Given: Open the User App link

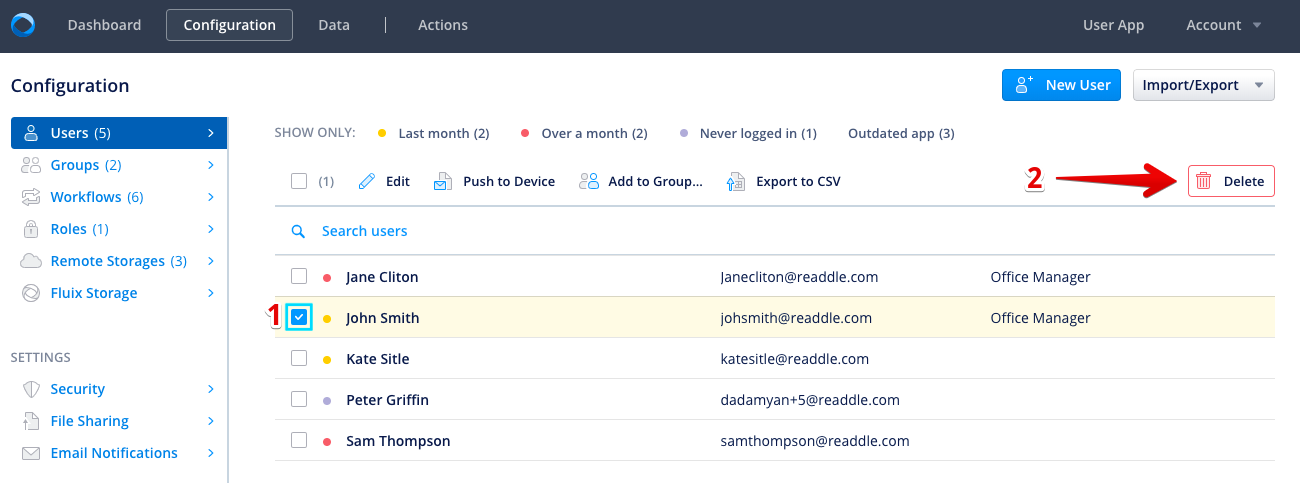Looking at the screenshot, I should pos(1113,25).
